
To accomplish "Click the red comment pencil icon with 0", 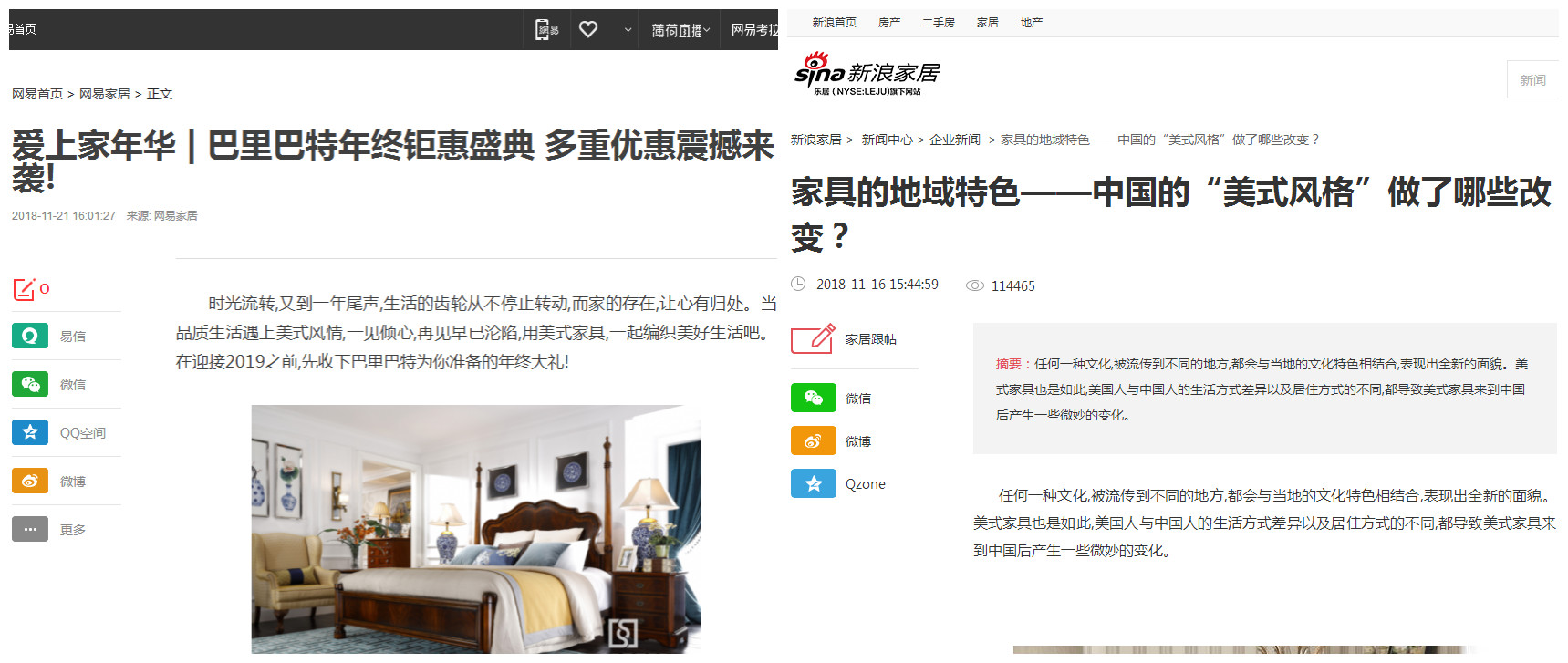I will coord(25,289).
